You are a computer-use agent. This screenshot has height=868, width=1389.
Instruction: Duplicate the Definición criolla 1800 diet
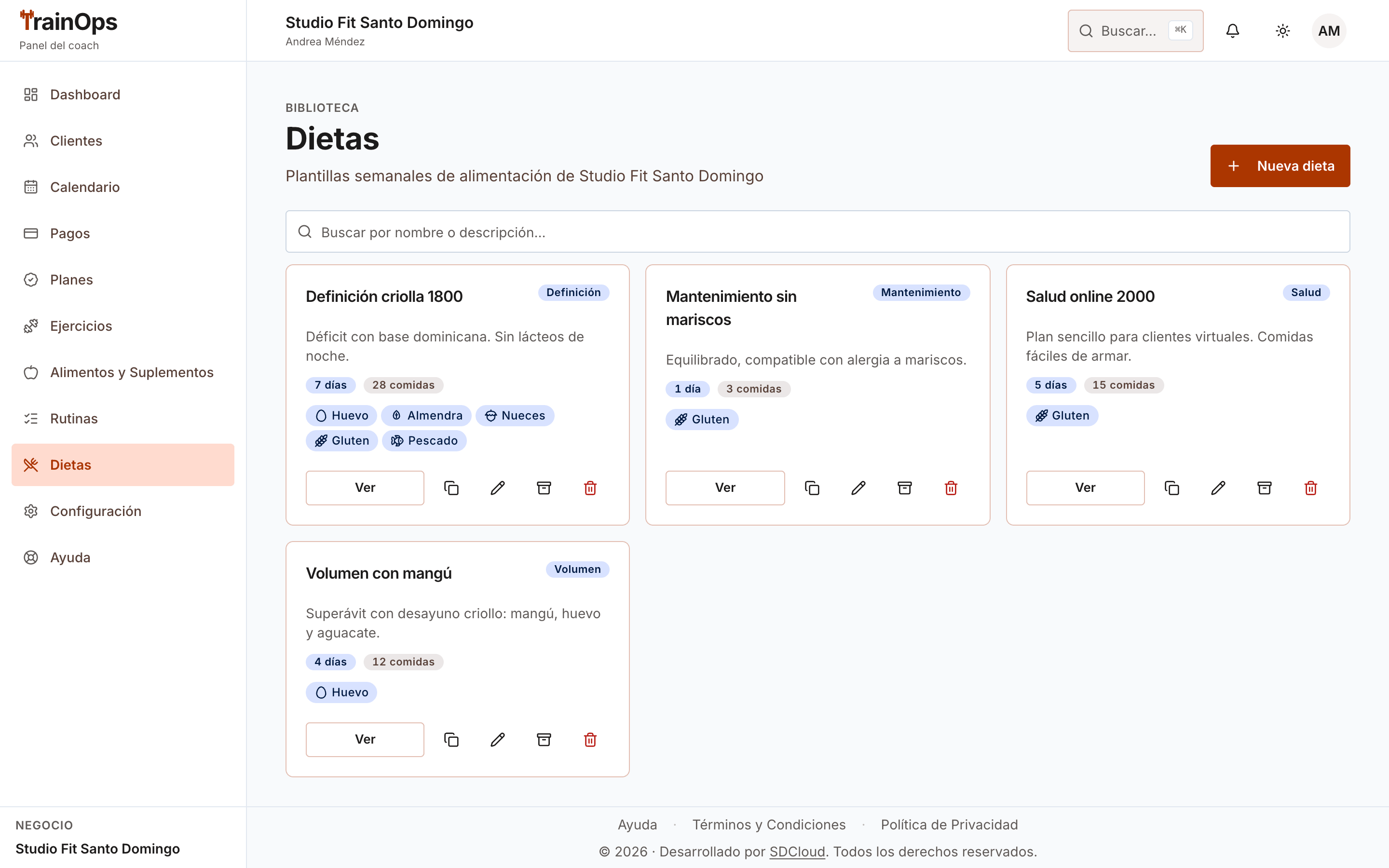coord(451,488)
